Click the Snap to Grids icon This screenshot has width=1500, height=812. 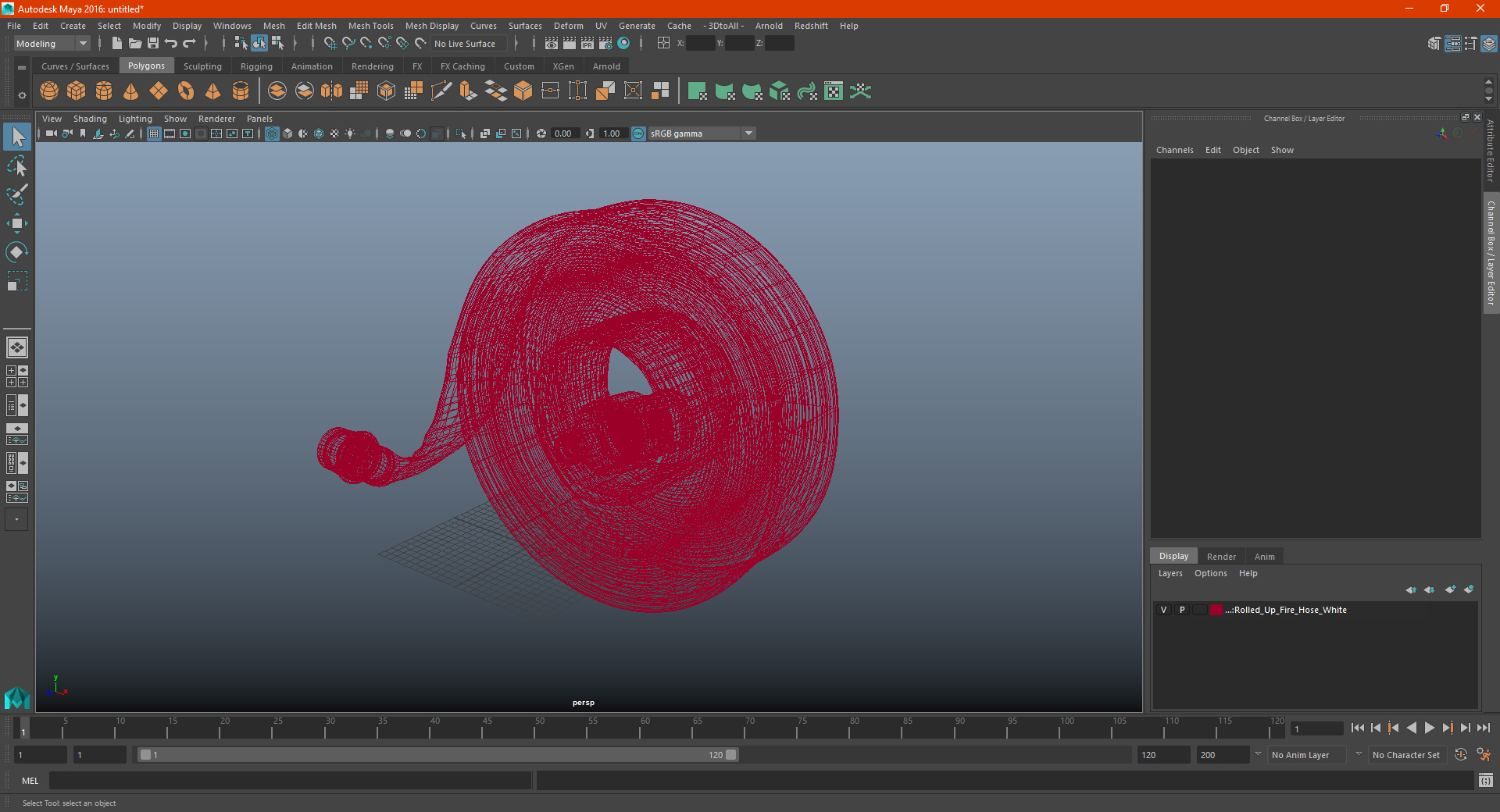pyautogui.click(x=330, y=44)
